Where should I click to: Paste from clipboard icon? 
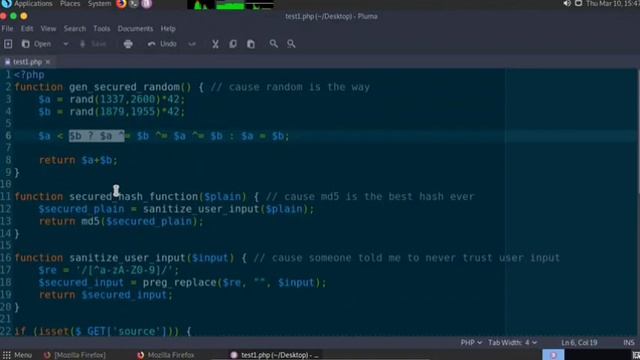tap(251, 44)
